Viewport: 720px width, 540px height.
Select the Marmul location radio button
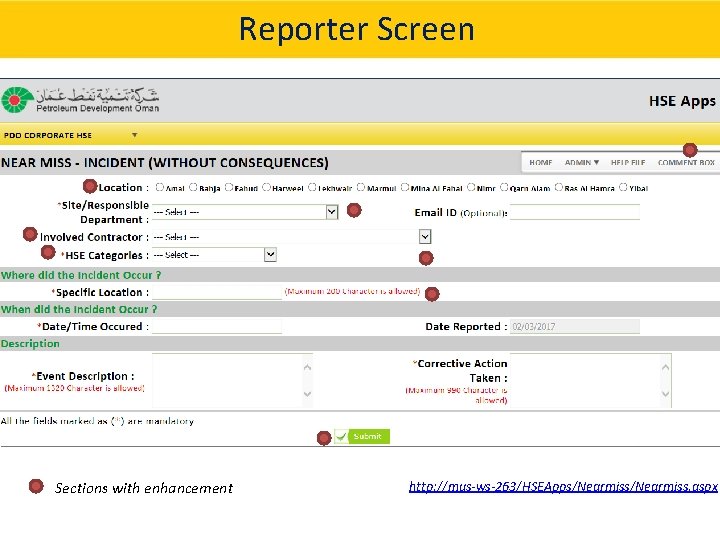[361, 187]
